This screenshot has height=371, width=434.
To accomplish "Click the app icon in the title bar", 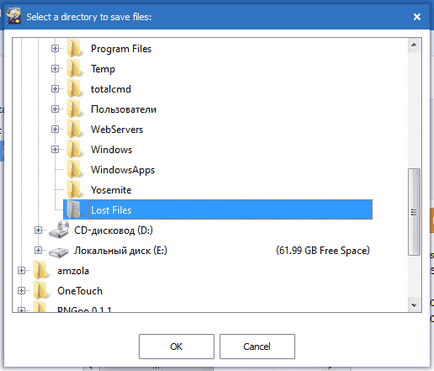I will click(13, 16).
